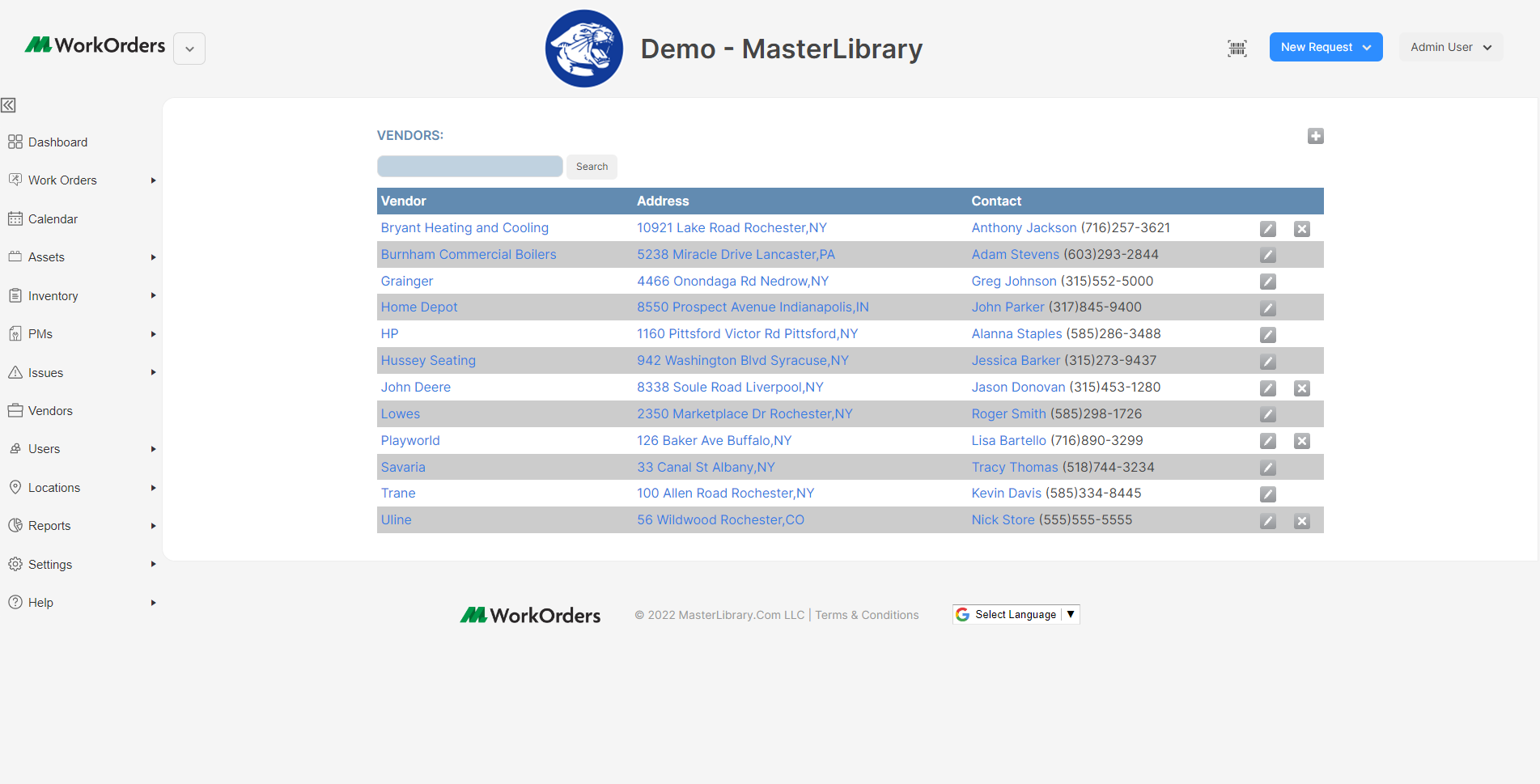Go to Dashboard in sidebar
1540x784 pixels.
point(57,142)
